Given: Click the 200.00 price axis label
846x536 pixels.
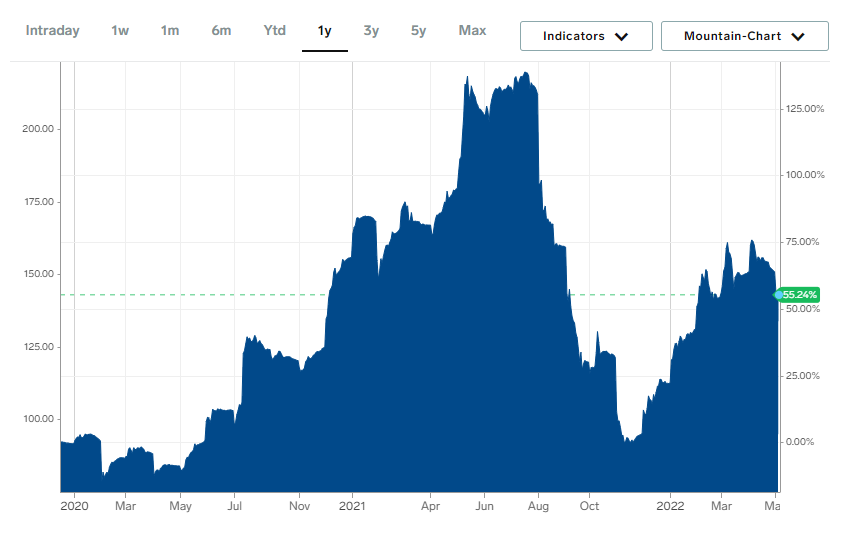Looking at the screenshot, I should (x=37, y=129).
